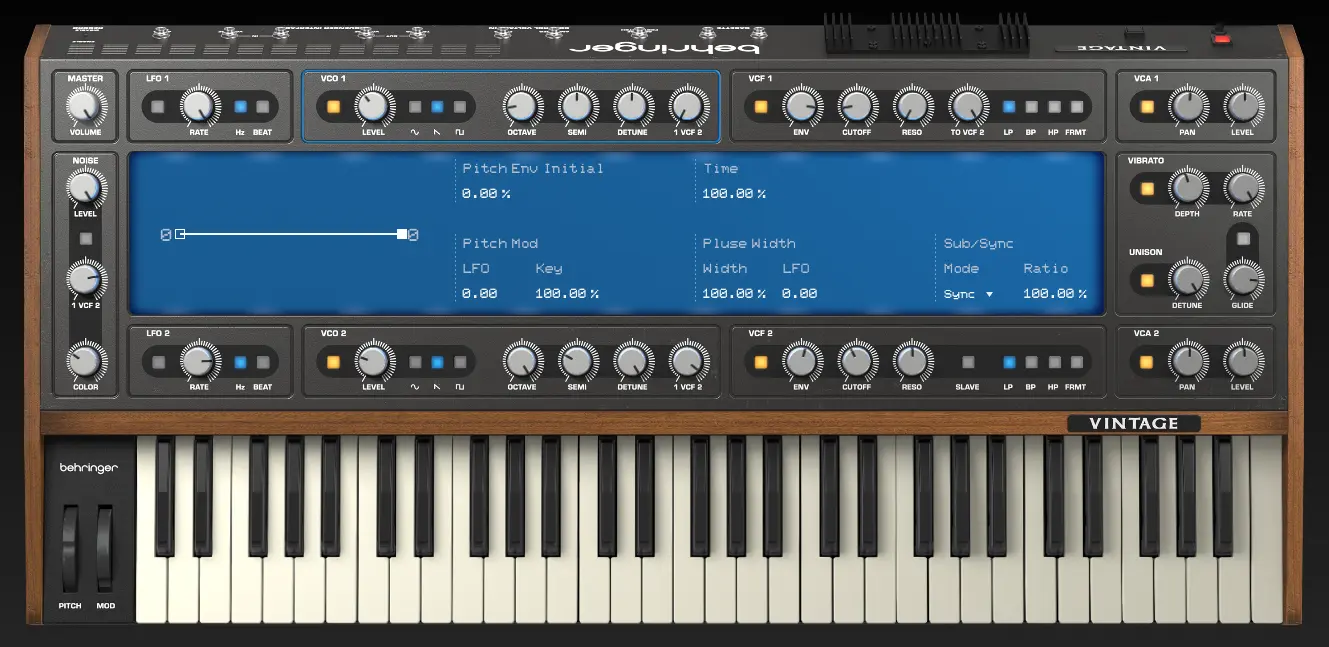Set LFO 2 rate mode to Hz
The width and height of the screenshot is (1329, 647).
click(240, 362)
